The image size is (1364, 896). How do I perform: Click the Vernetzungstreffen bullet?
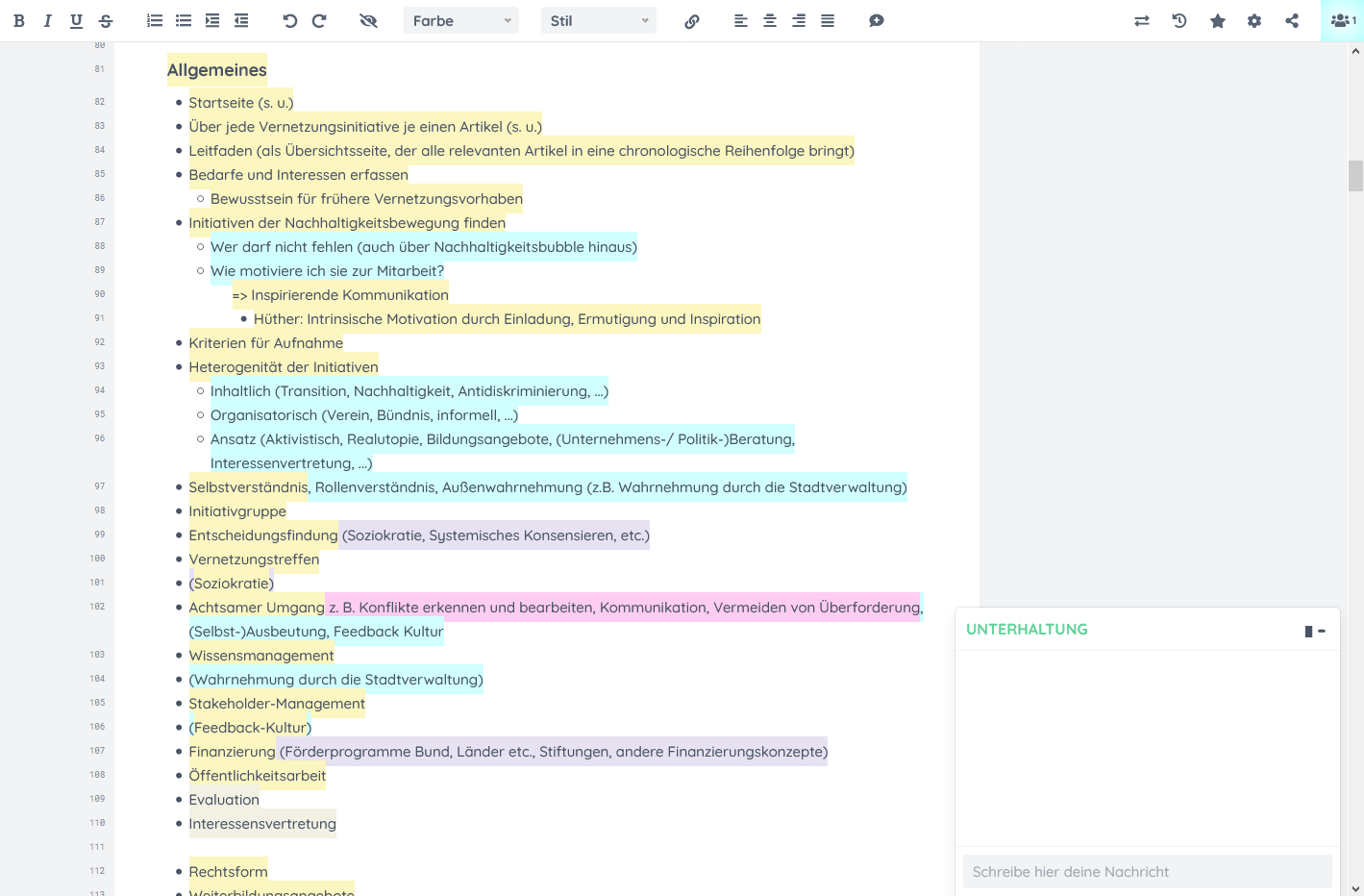pos(254,560)
